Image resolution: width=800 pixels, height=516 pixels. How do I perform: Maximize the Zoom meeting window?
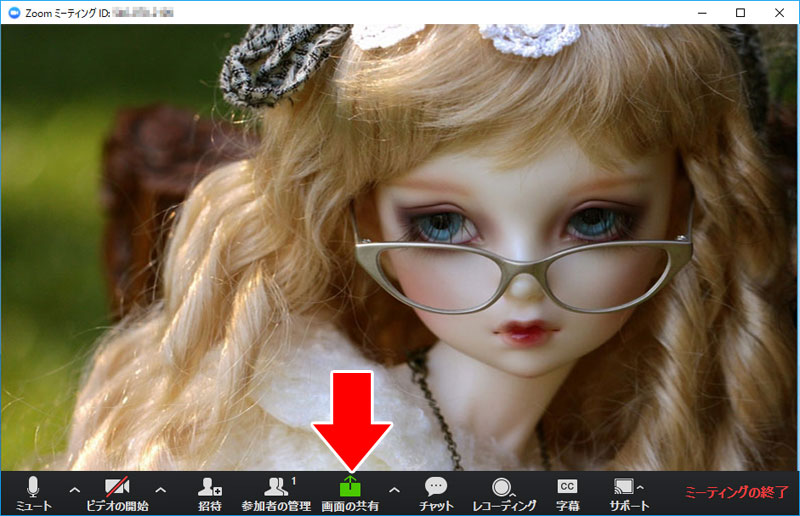point(741,12)
